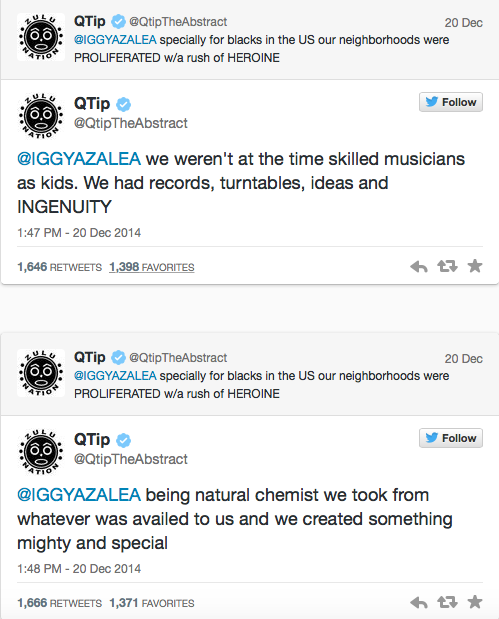Screen dimensions: 499x619
Task: Open the 1:48 PM - 20 Dec 2014 timestamp
Action: (79, 568)
